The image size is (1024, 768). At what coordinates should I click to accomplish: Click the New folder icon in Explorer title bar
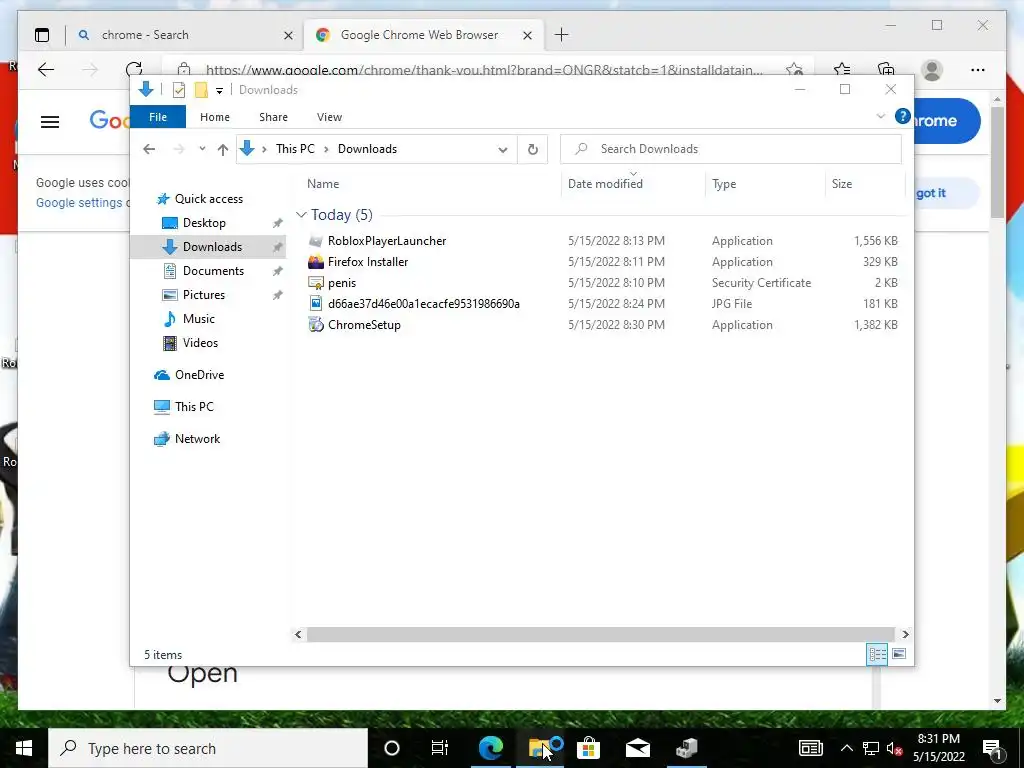[x=201, y=90]
